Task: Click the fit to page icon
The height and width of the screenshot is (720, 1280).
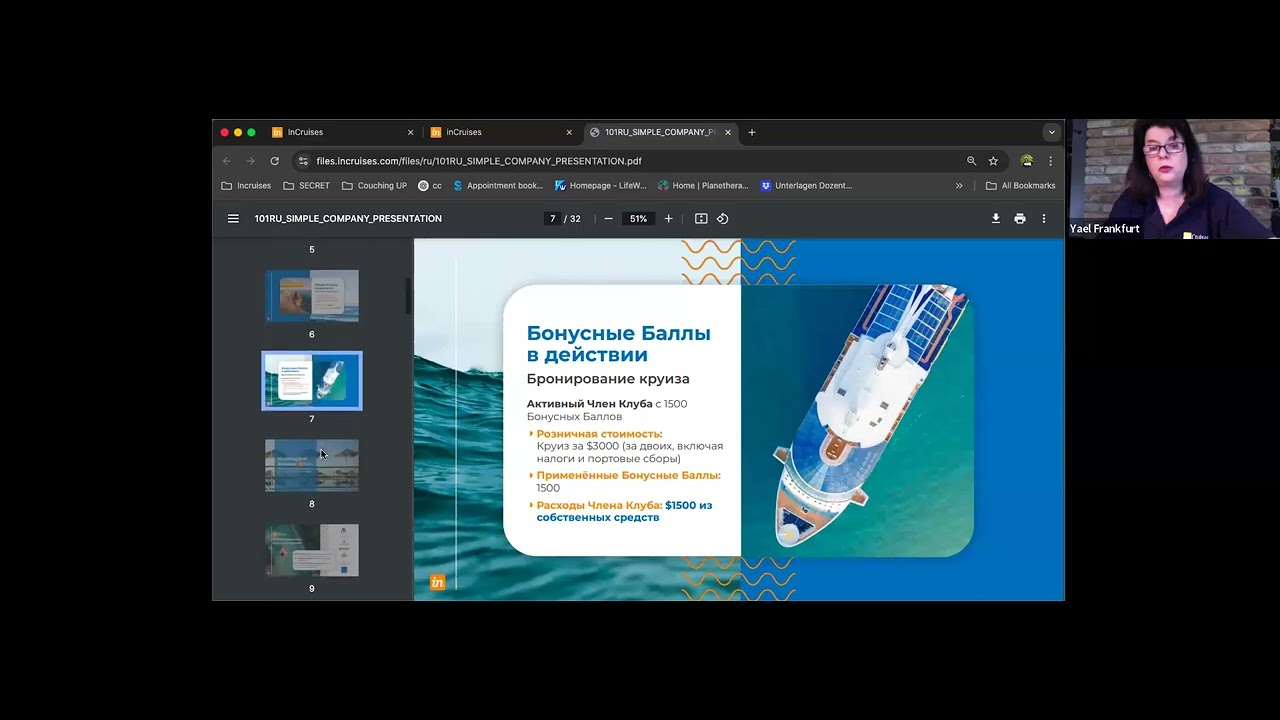Action: (701, 219)
